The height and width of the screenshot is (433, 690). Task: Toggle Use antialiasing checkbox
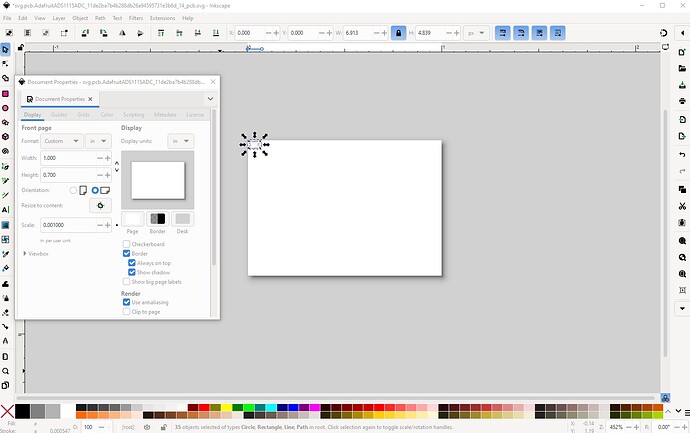(x=126, y=302)
